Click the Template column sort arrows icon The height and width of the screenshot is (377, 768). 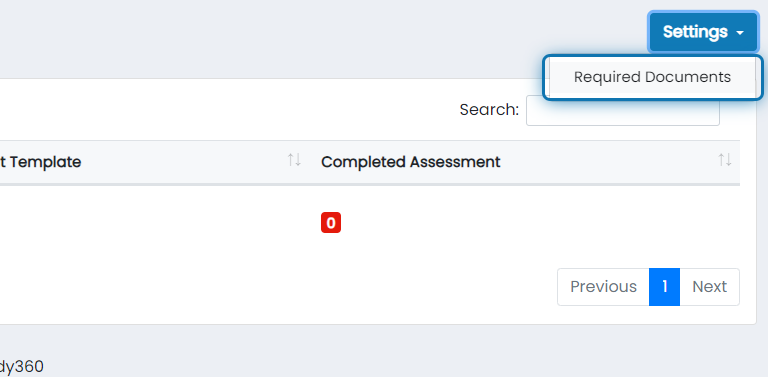click(x=294, y=160)
